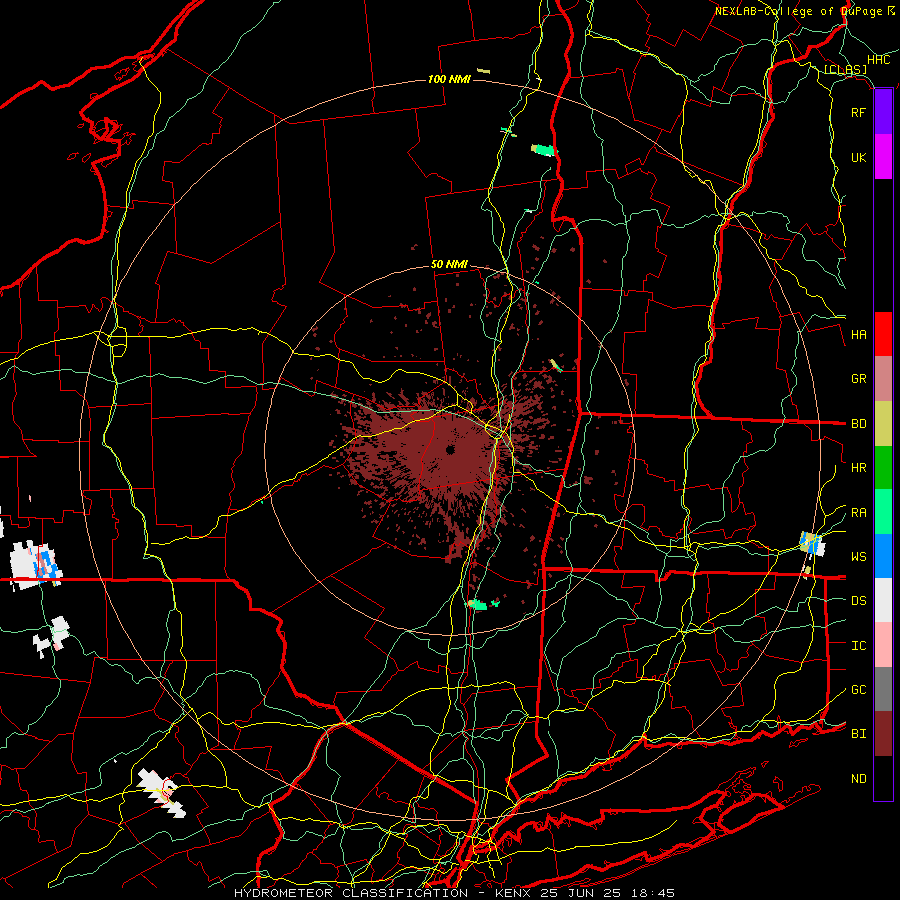Pick the HR green legend swatch
900x900 pixels.
click(883, 468)
